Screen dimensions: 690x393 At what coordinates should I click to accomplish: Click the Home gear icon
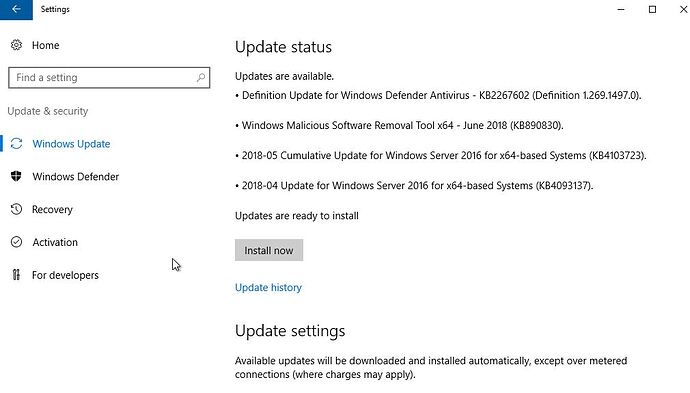tap(16, 45)
